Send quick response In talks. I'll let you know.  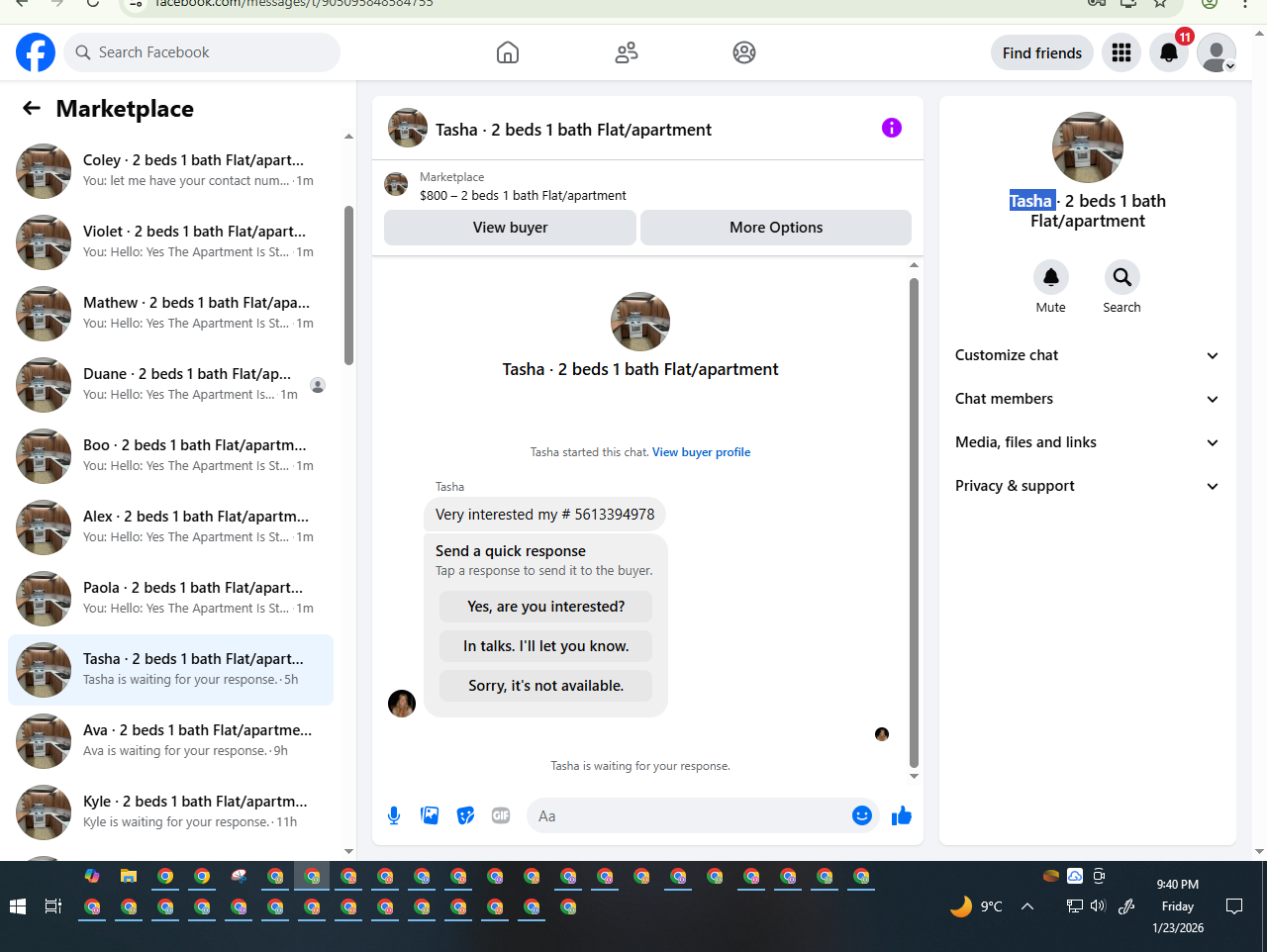(x=546, y=646)
